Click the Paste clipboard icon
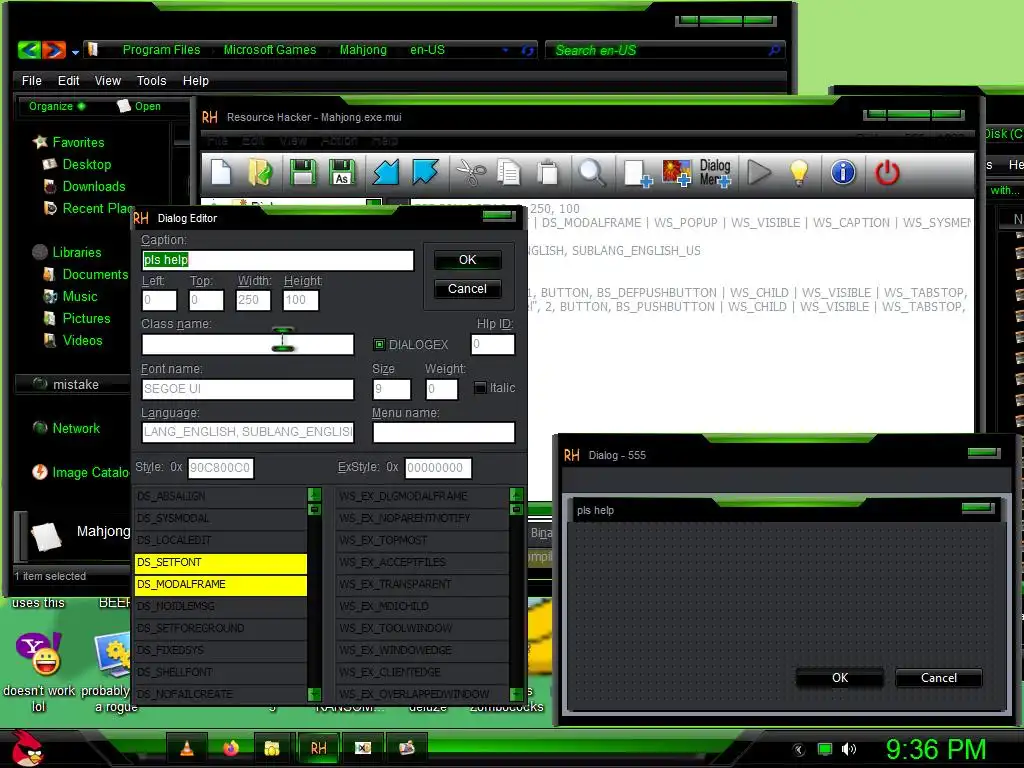This screenshot has height=768, width=1024. point(548,172)
